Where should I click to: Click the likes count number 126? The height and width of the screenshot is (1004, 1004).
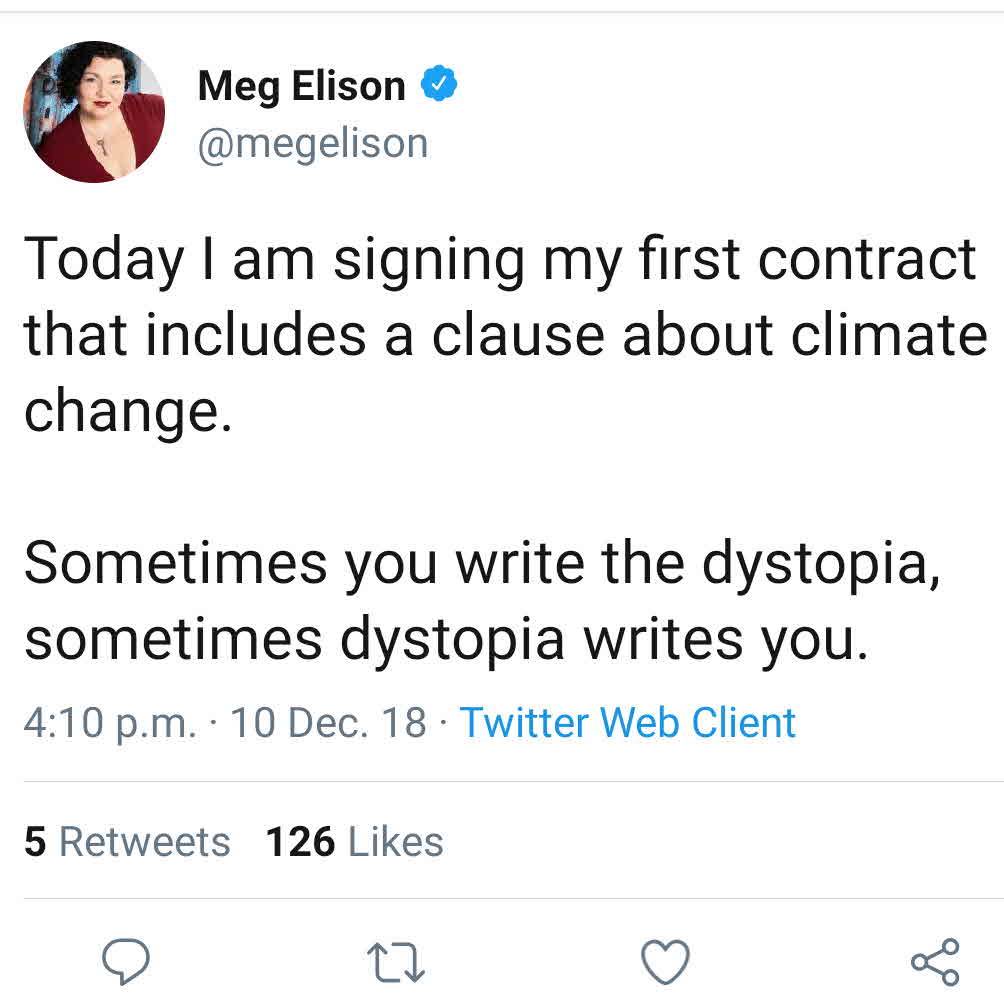point(299,842)
